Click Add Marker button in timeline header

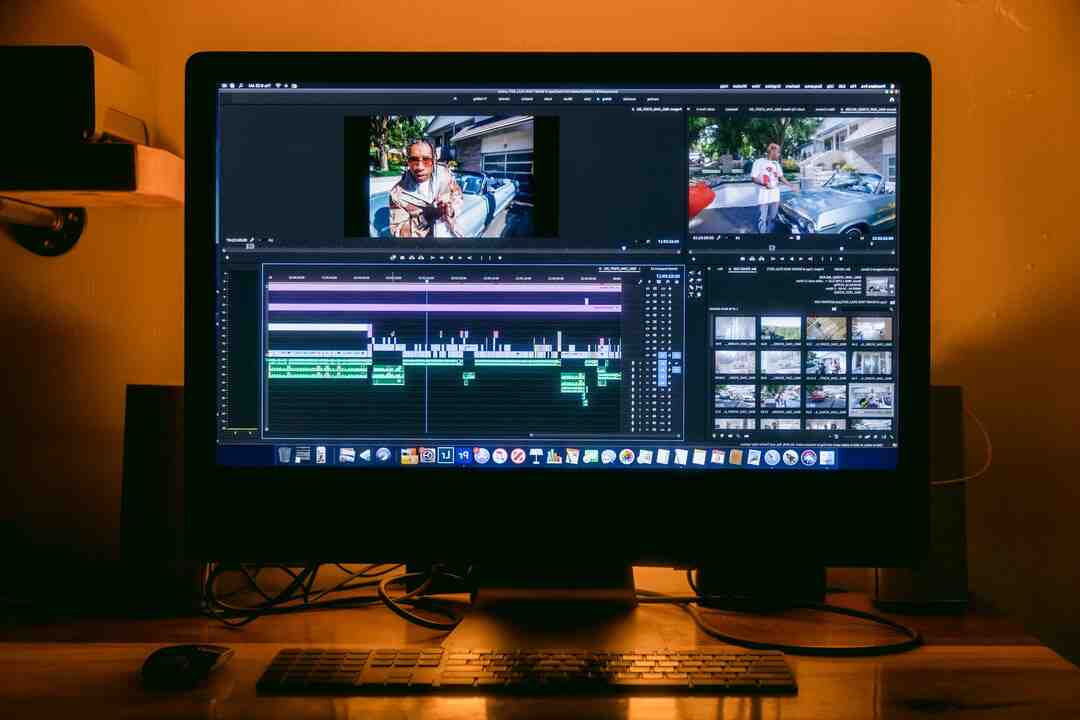coord(650,282)
